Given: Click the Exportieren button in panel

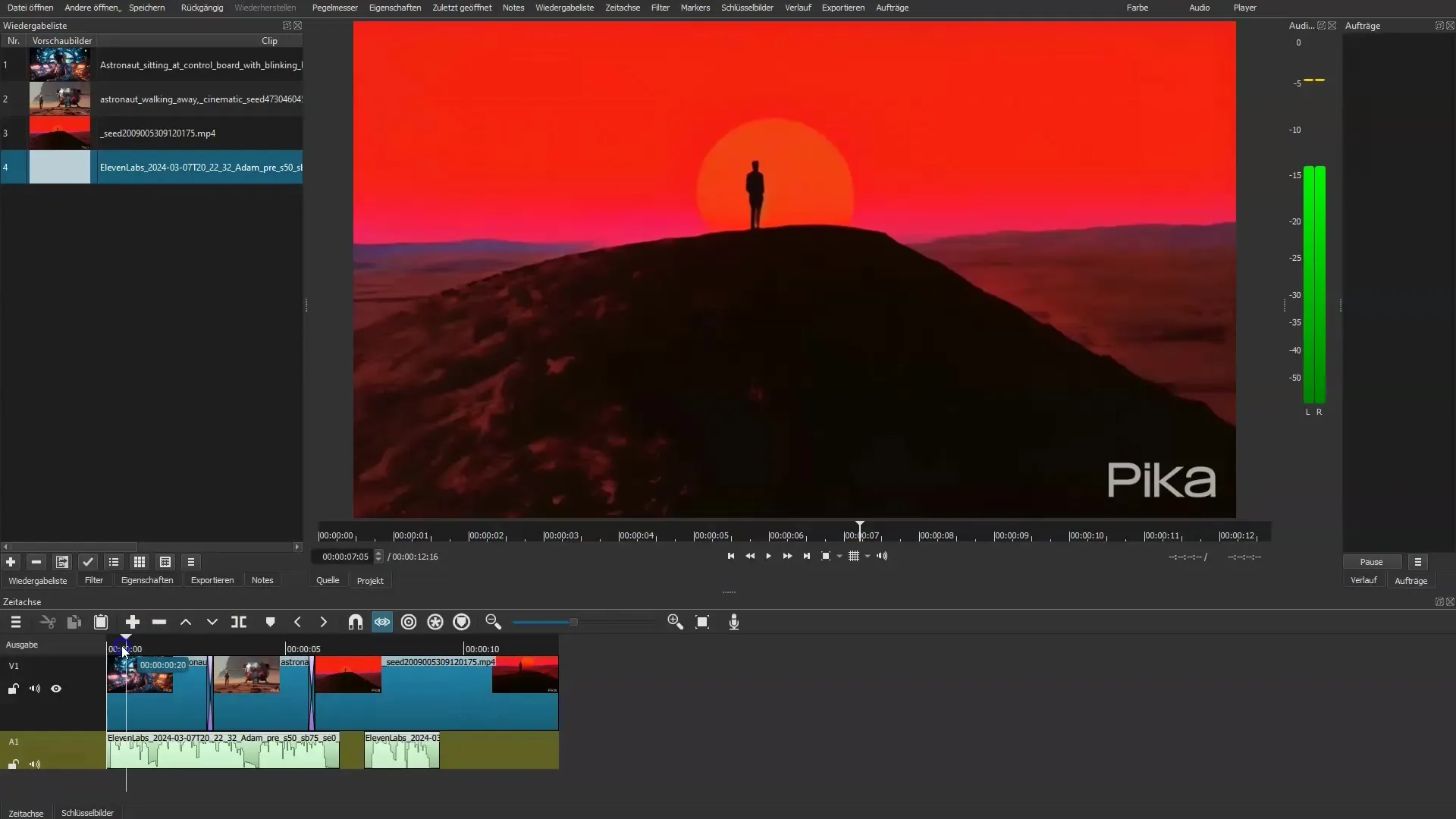Looking at the screenshot, I should pyautogui.click(x=211, y=580).
